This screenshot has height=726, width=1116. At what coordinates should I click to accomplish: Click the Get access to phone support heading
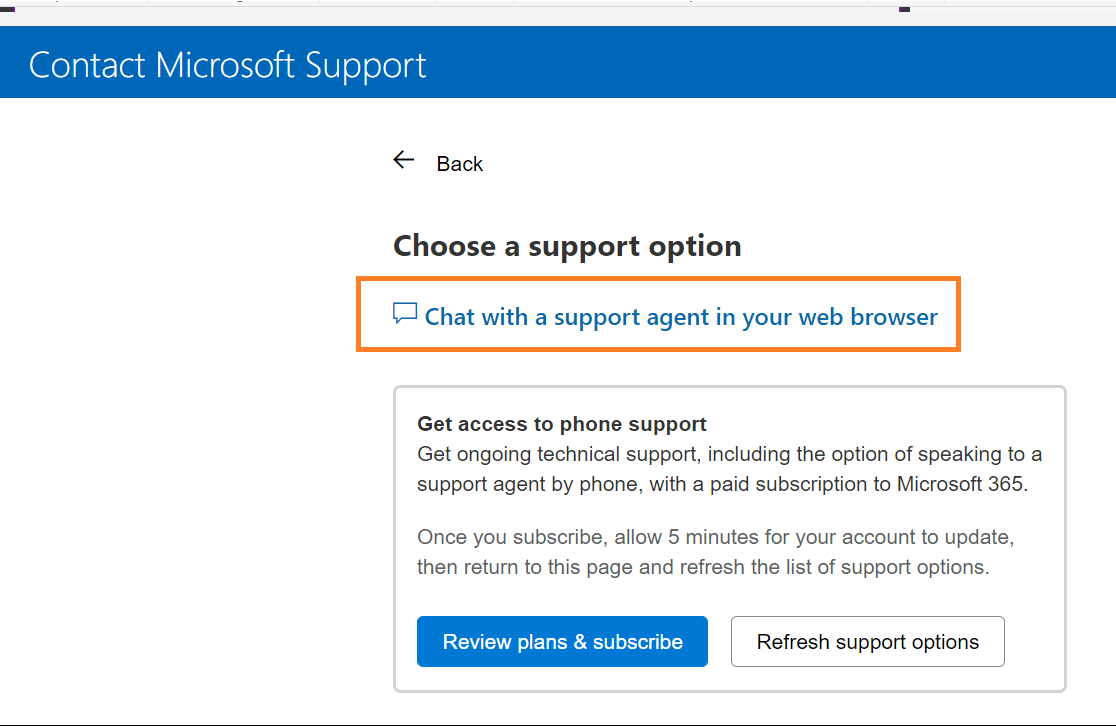(x=562, y=424)
